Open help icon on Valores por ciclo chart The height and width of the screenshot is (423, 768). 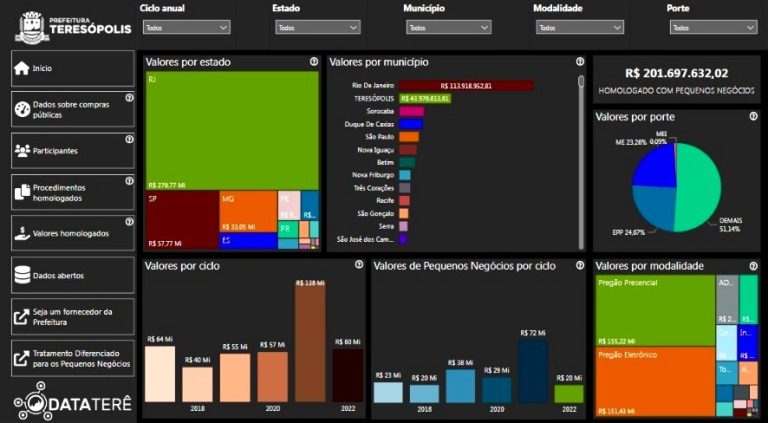coord(358,265)
